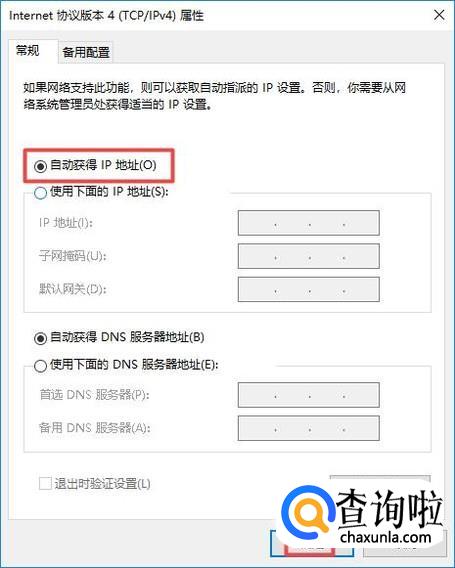Viewport: 455px width, 568px height.
Task: Open advanced settings button above watermark
Action: (380, 480)
